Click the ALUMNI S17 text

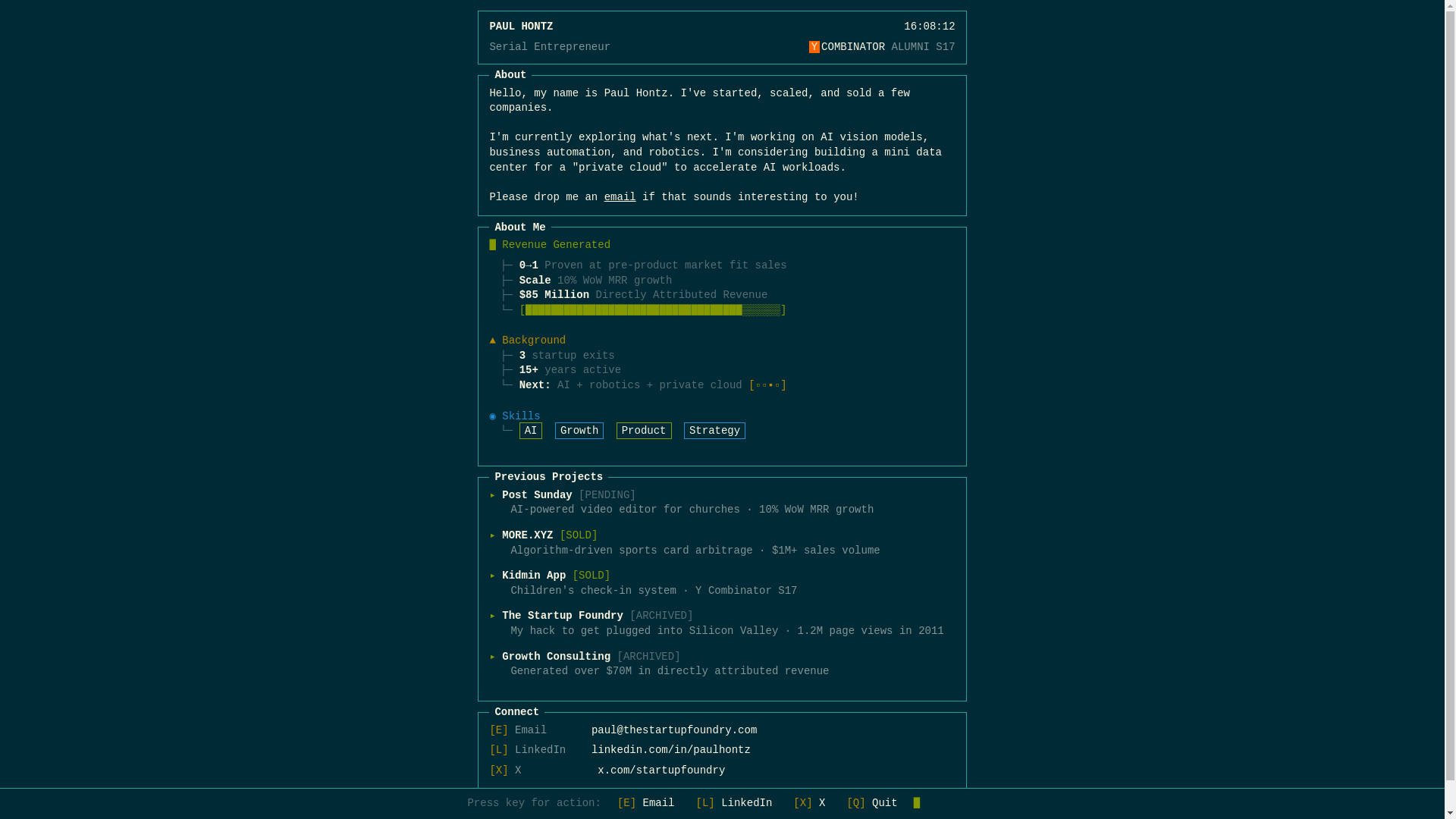923,47
